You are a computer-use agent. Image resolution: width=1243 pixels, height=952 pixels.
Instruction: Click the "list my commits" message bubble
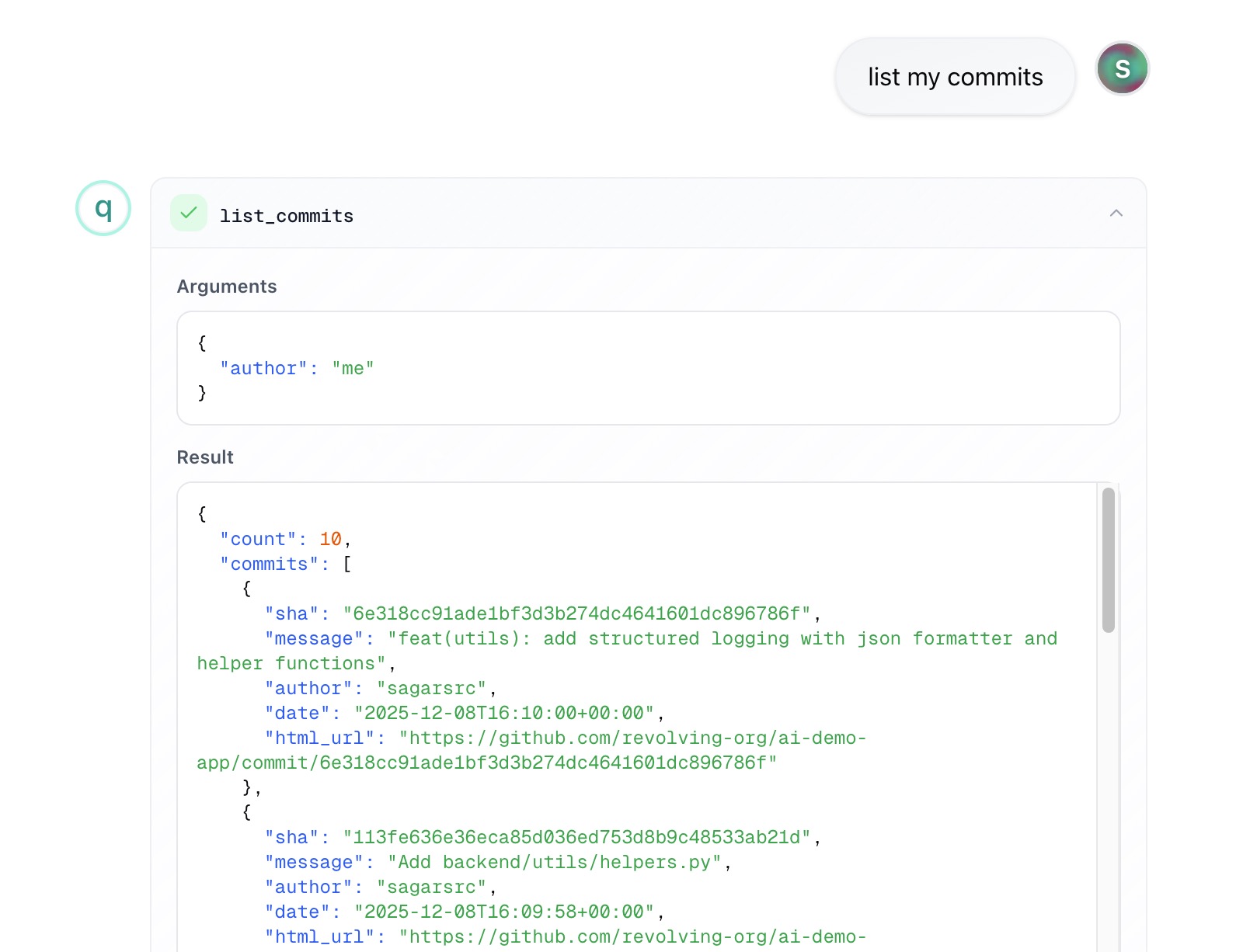pyautogui.click(x=955, y=77)
